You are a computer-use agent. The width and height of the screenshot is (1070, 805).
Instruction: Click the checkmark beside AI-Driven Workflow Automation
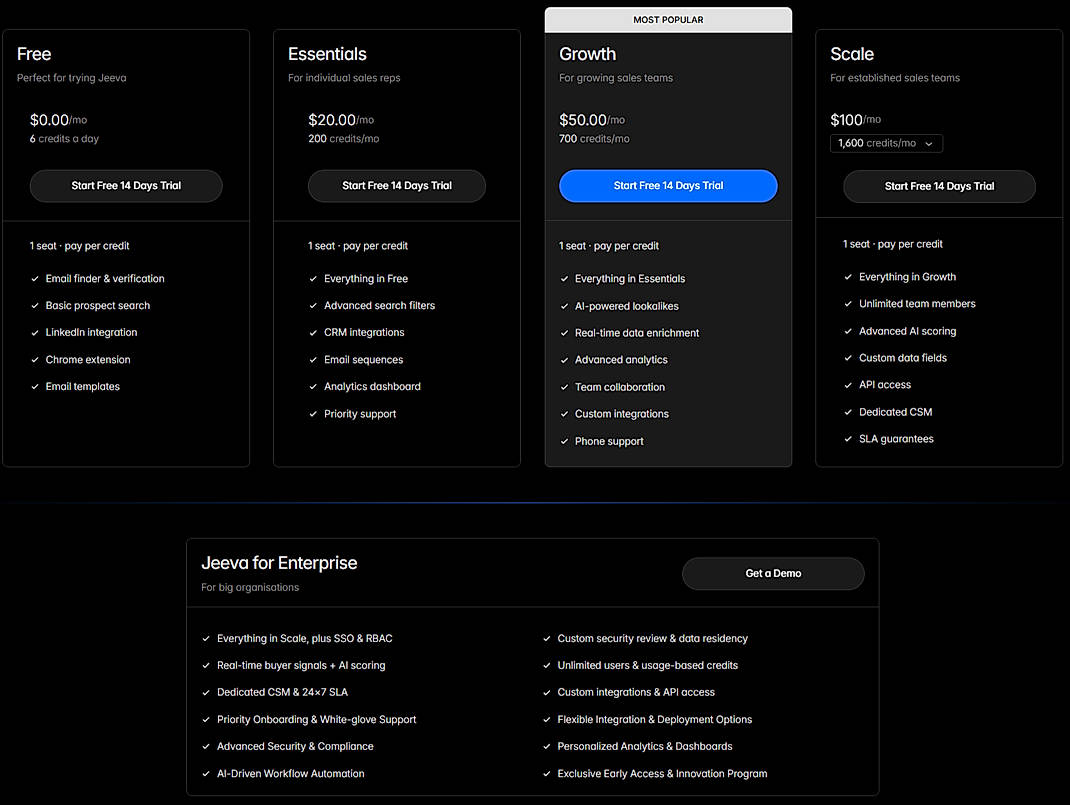pyautogui.click(x=204, y=773)
